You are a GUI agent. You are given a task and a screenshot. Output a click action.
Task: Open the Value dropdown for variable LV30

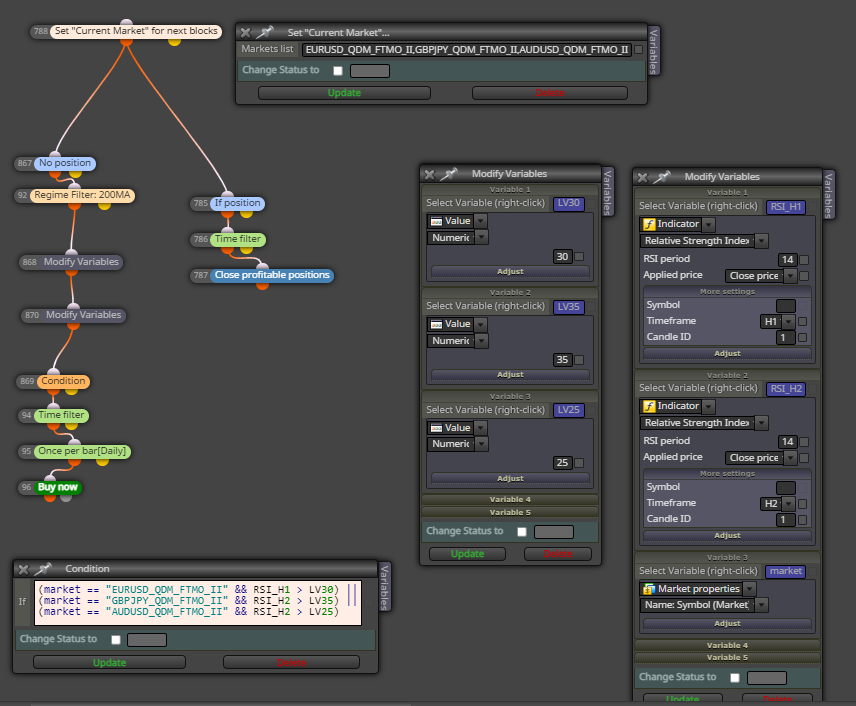click(x=480, y=221)
